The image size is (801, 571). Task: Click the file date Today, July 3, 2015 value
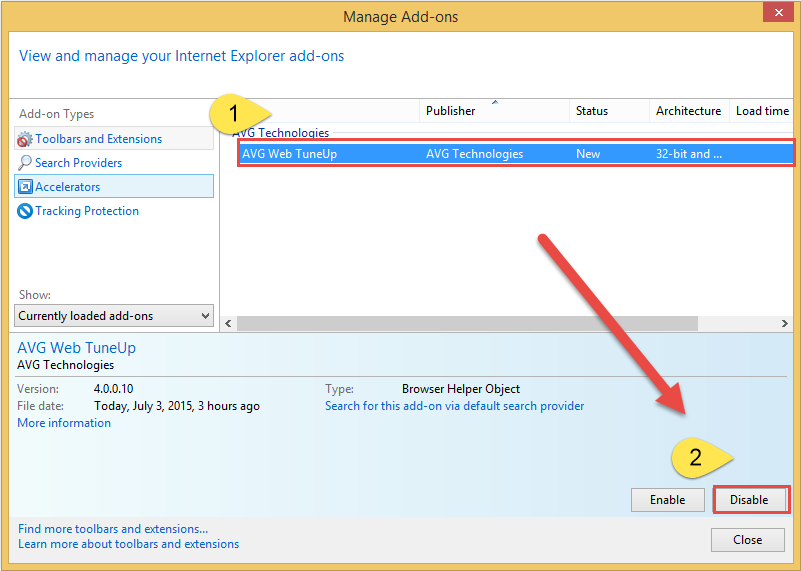coord(177,406)
